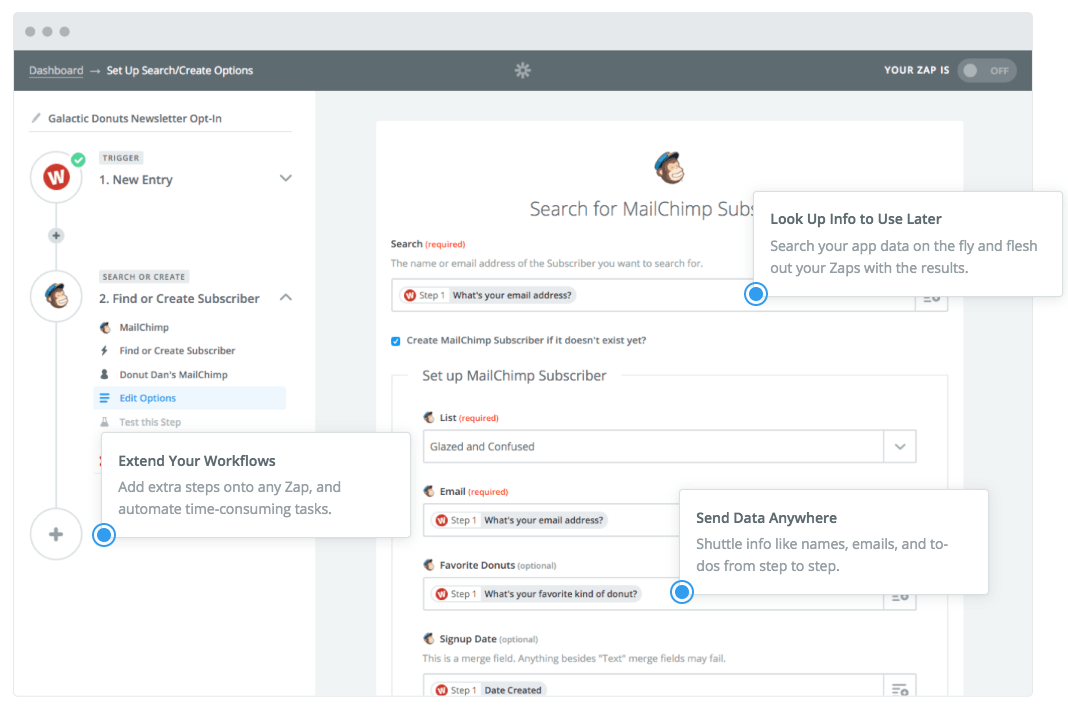Click the Wufoo icon in Search field pill
This screenshot has width=1068, height=723.
409,295
